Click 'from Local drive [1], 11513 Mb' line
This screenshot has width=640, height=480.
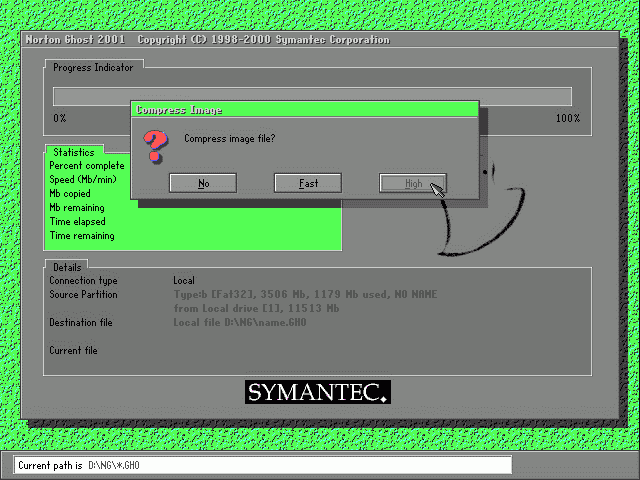pos(256,308)
